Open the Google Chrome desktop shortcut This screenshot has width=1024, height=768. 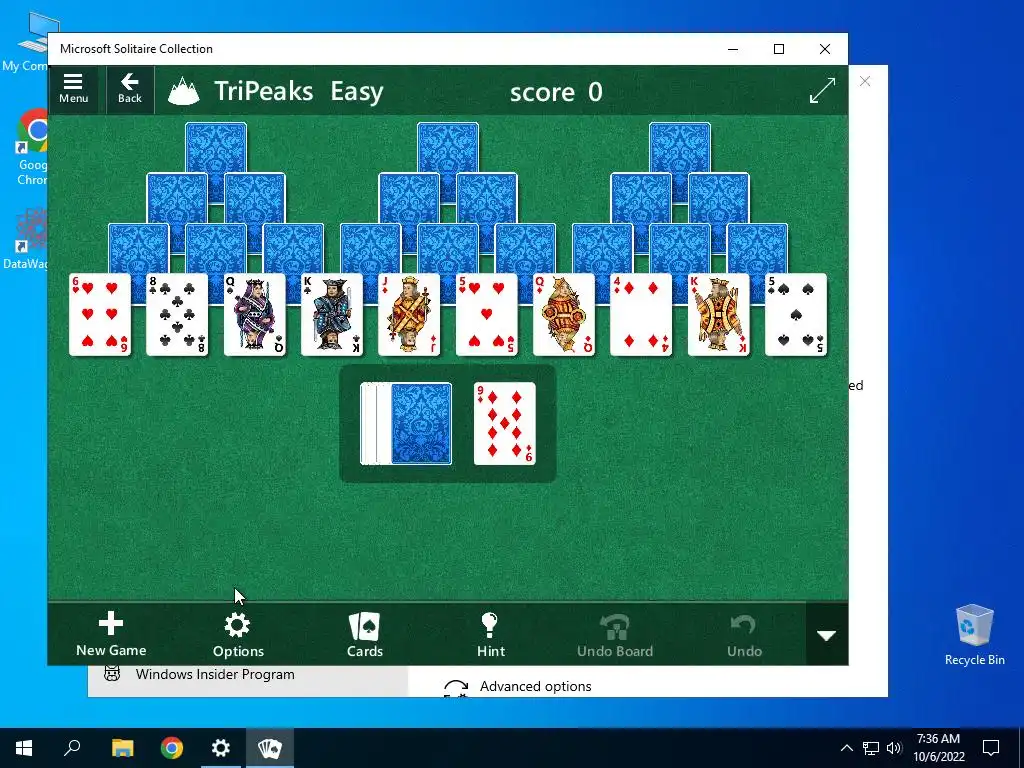tap(31, 148)
